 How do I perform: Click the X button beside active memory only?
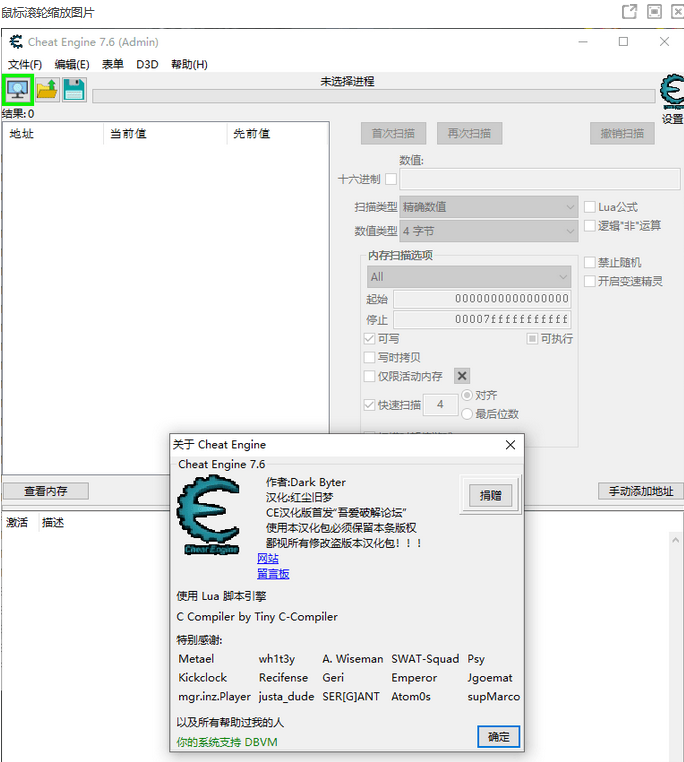(x=462, y=376)
